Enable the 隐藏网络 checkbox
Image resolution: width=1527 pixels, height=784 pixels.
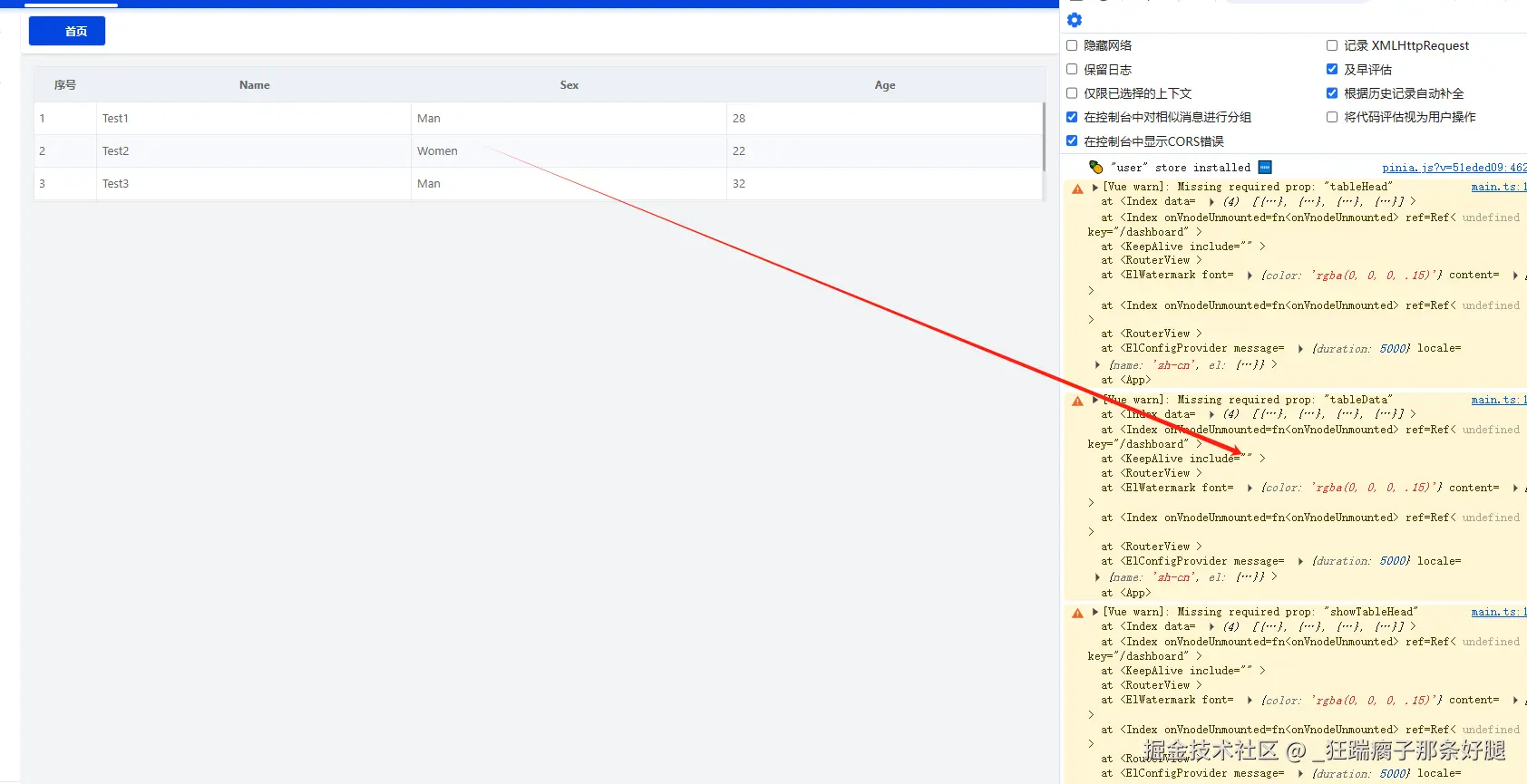click(x=1072, y=45)
